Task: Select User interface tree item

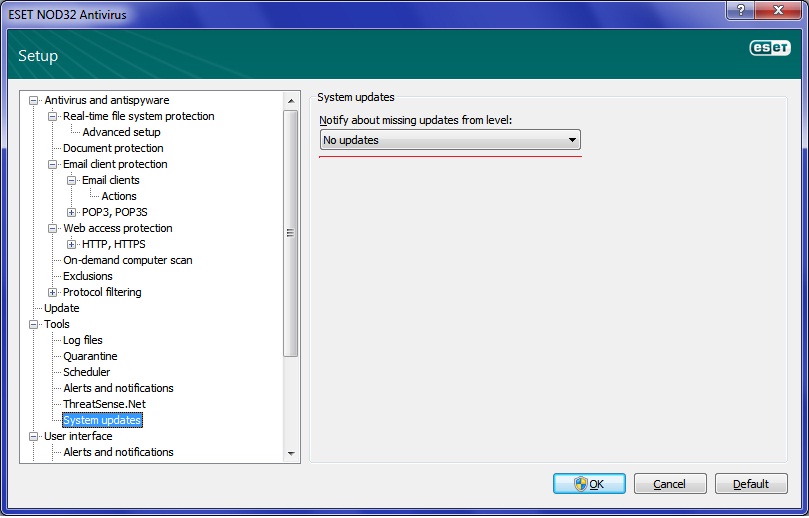Action: tap(78, 436)
